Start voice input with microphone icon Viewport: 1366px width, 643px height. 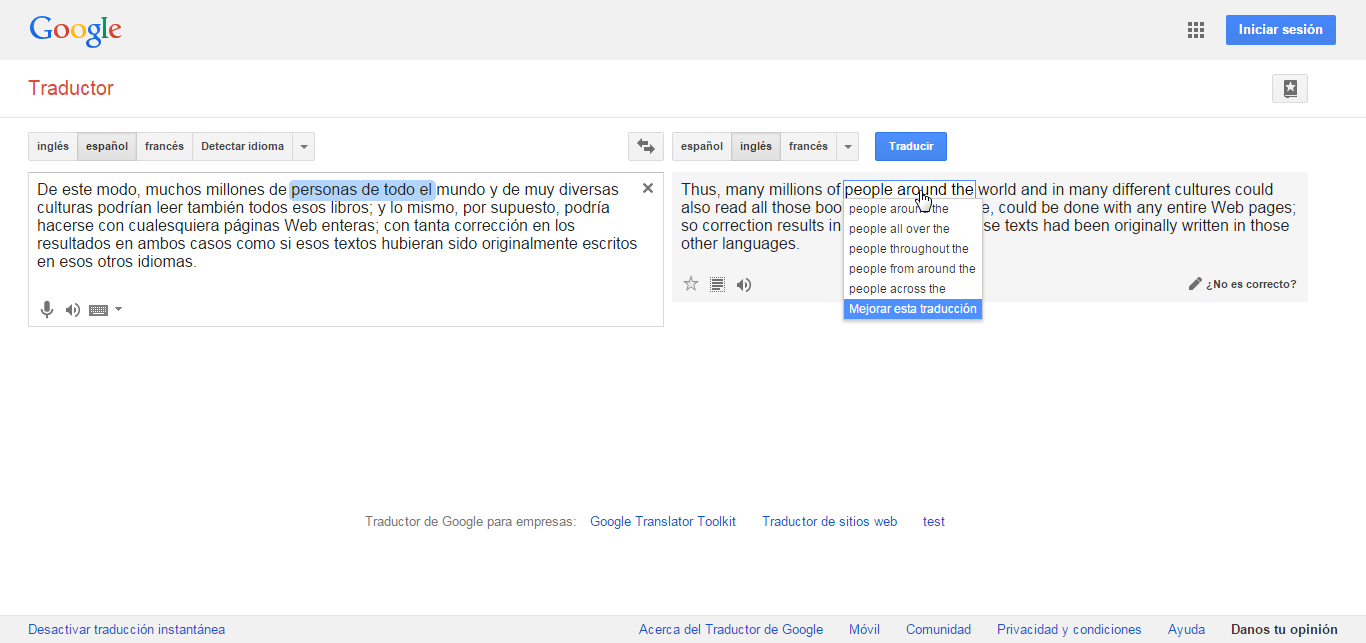[x=46, y=310]
